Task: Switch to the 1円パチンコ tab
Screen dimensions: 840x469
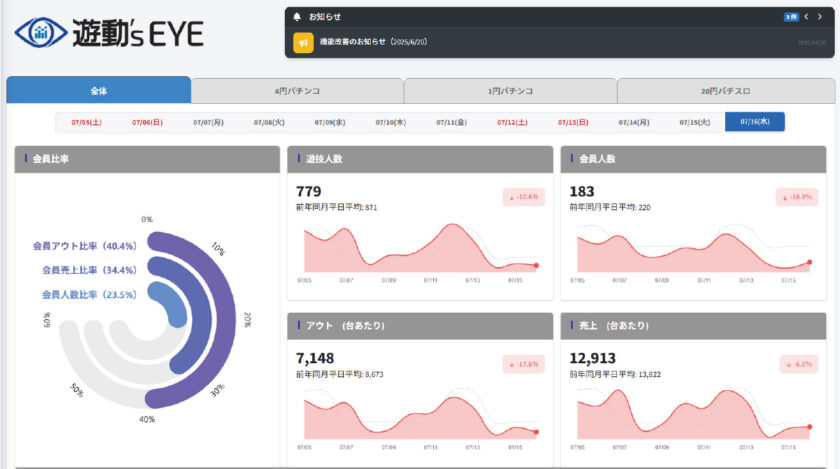Action: [x=510, y=91]
